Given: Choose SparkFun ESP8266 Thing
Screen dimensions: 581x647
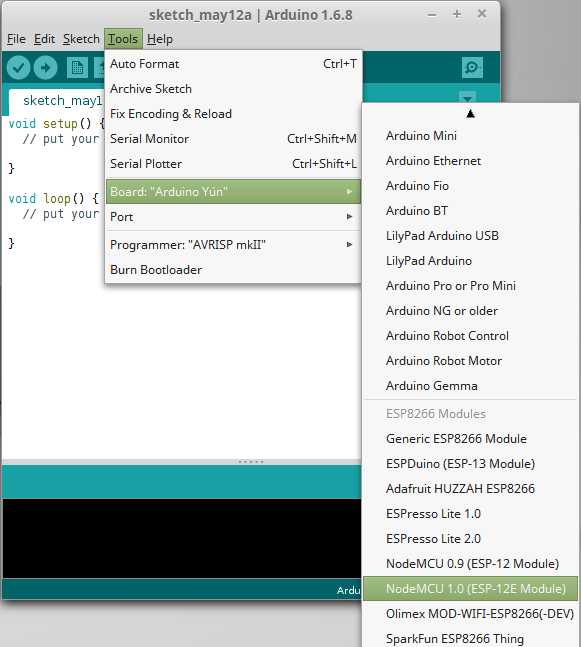Looking at the screenshot, I should (x=470, y=639).
